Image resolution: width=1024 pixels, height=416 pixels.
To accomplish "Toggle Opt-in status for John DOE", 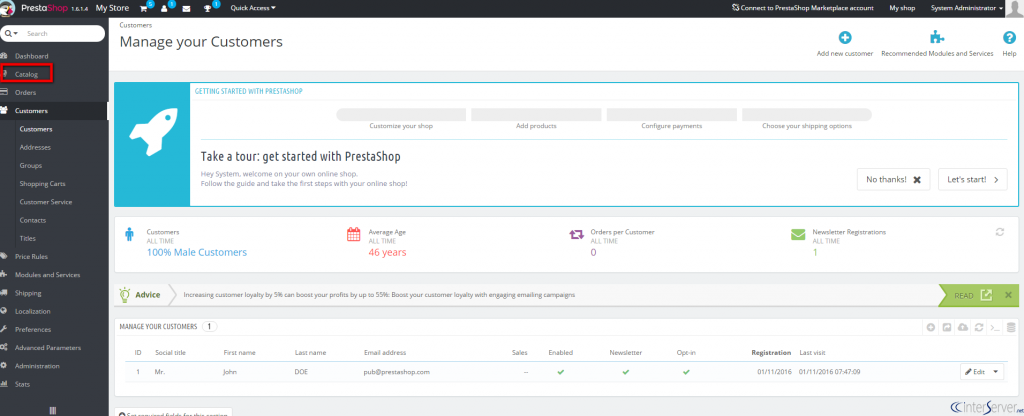I will tap(686, 372).
